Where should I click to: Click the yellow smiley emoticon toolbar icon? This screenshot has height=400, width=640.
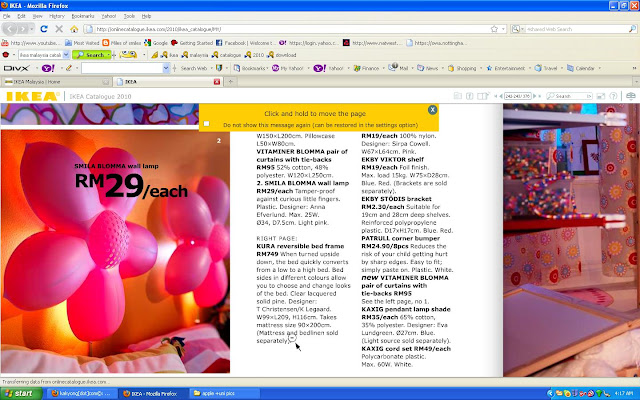tap(128, 54)
